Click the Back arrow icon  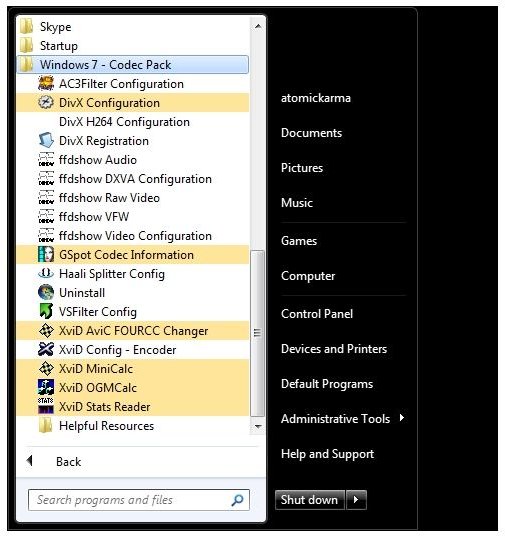[30, 461]
